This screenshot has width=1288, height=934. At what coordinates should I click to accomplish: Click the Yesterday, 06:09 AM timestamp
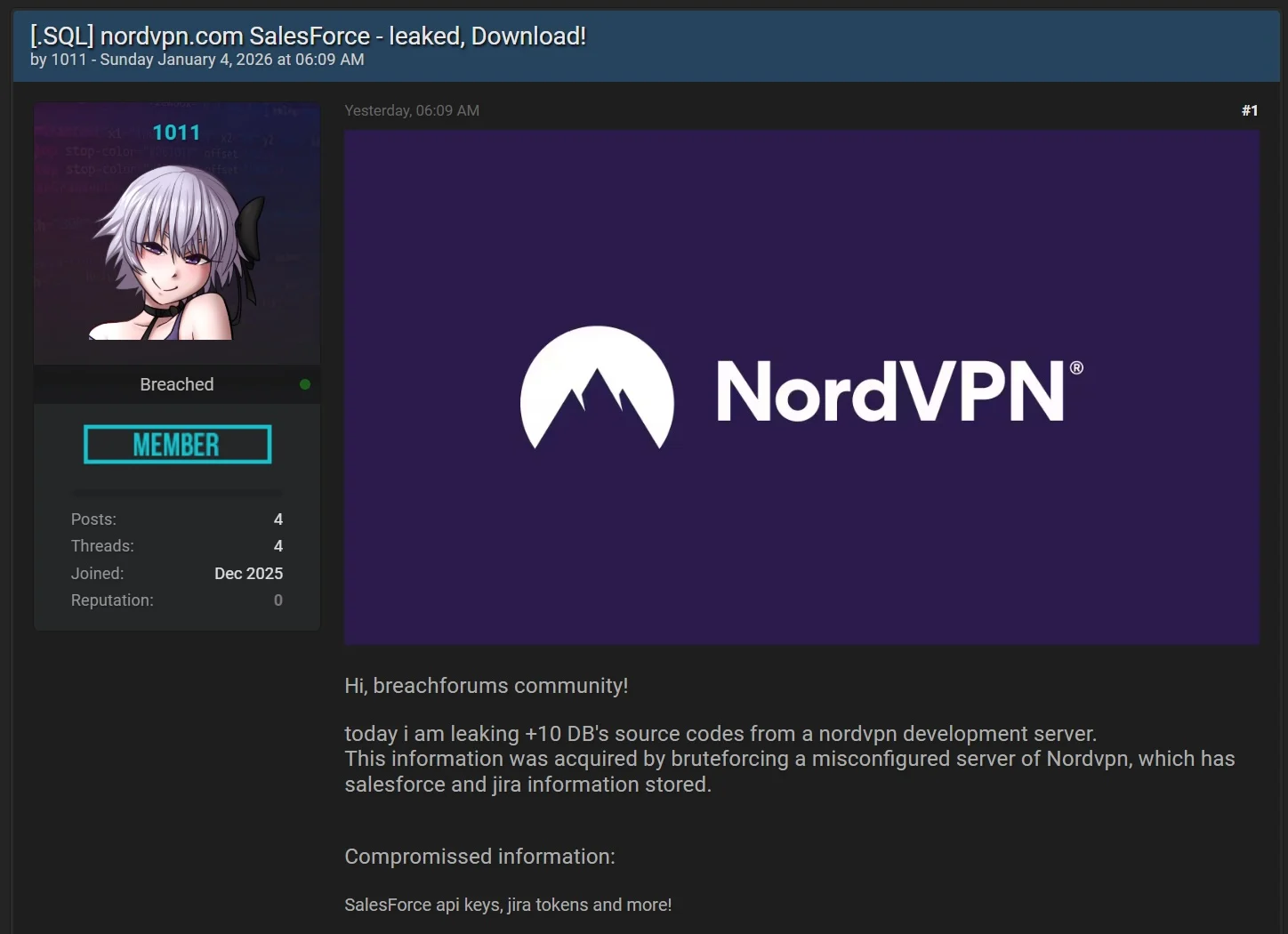[x=412, y=110]
